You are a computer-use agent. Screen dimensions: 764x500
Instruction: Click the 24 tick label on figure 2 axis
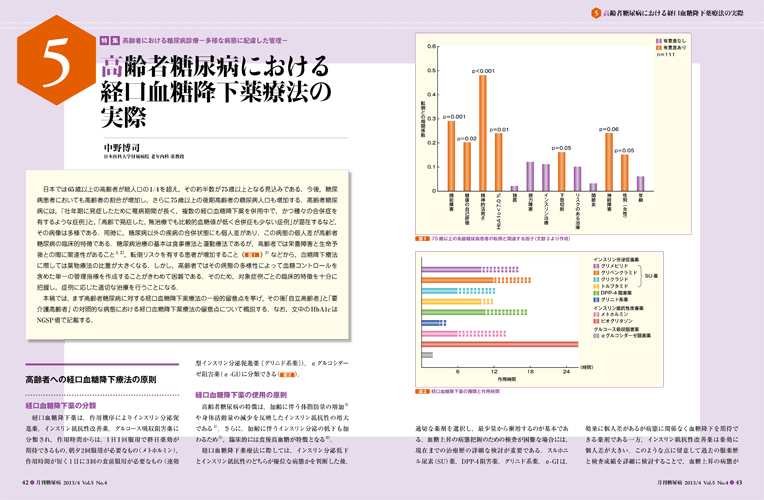click(x=566, y=372)
